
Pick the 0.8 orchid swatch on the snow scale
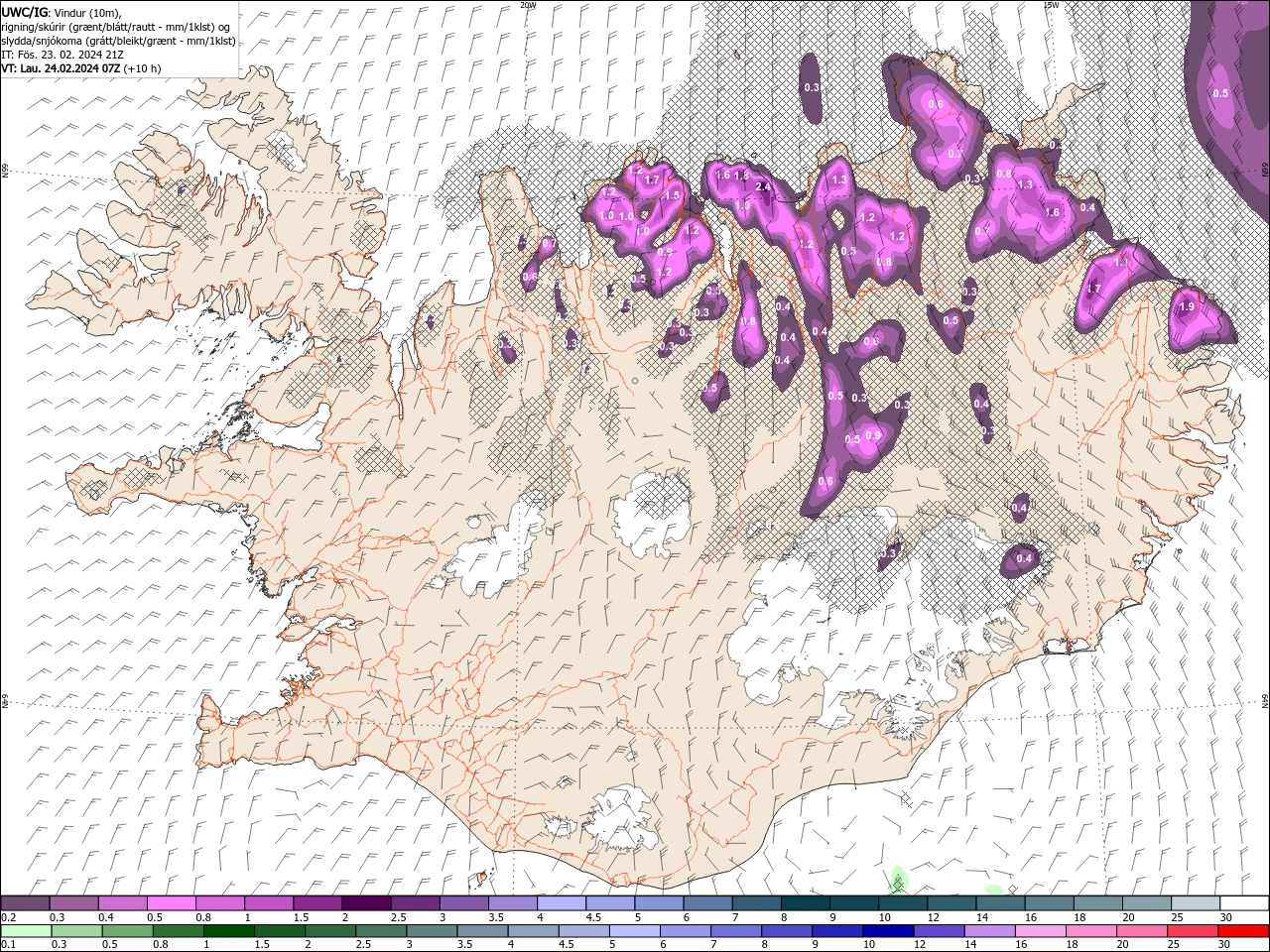(x=220, y=903)
